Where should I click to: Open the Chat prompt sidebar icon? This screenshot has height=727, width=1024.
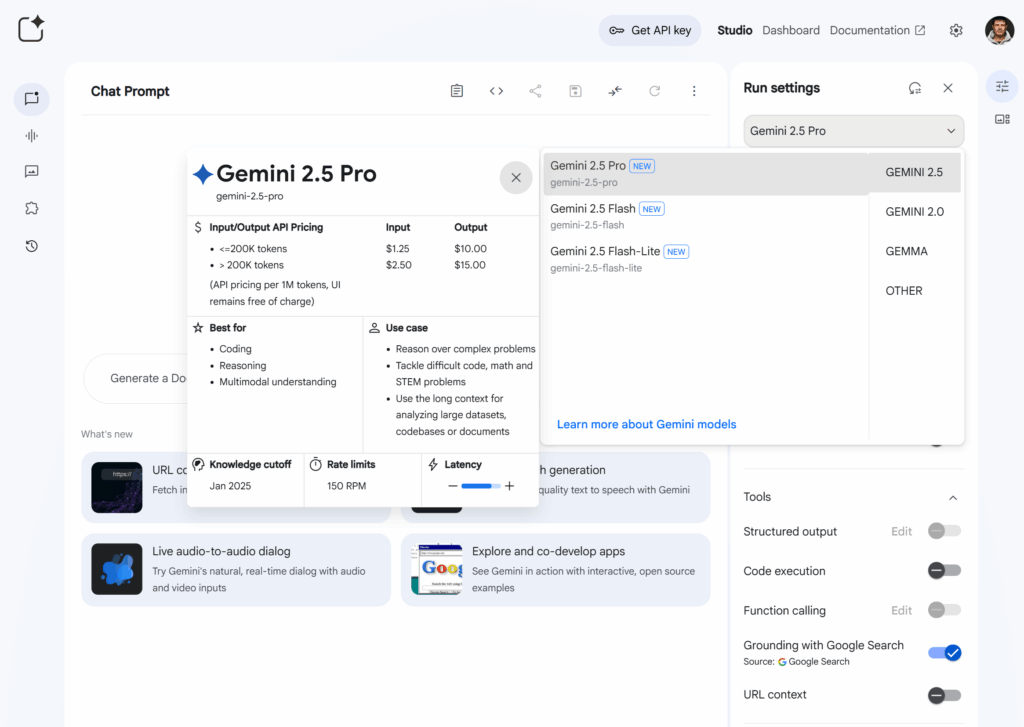[x=31, y=99]
